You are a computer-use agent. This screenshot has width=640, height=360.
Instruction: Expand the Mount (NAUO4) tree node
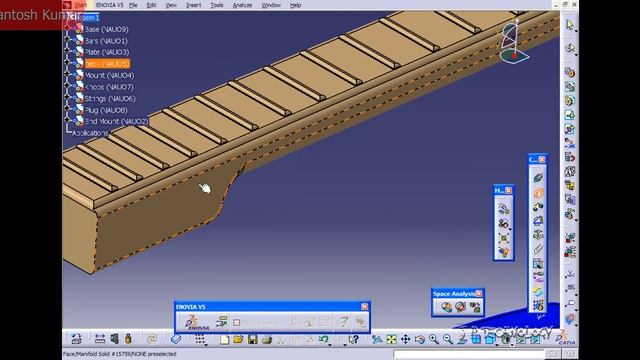pos(68,75)
